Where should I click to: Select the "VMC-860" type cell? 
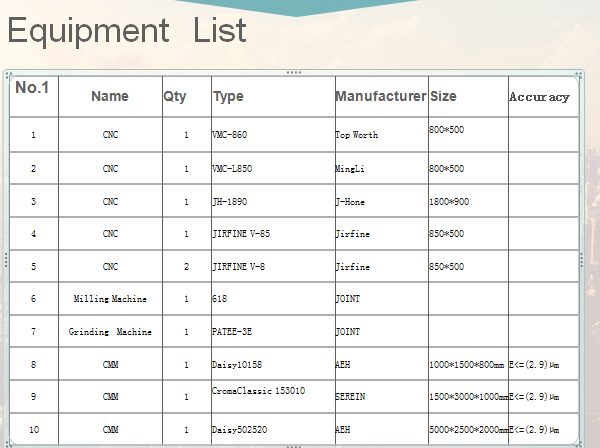point(230,134)
